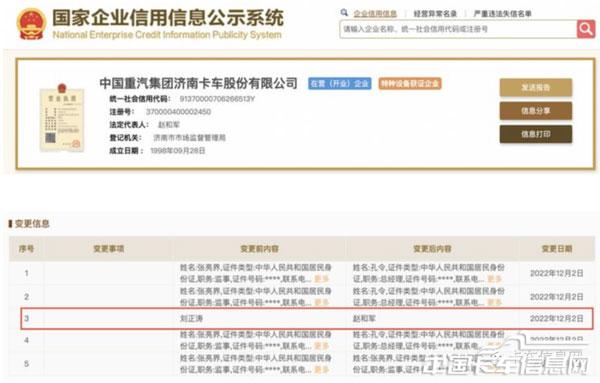Expand 更多 in row 2 变更前内容
Image resolution: width=600 pixels, height=383 pixels.
click(x=322, y=303)
